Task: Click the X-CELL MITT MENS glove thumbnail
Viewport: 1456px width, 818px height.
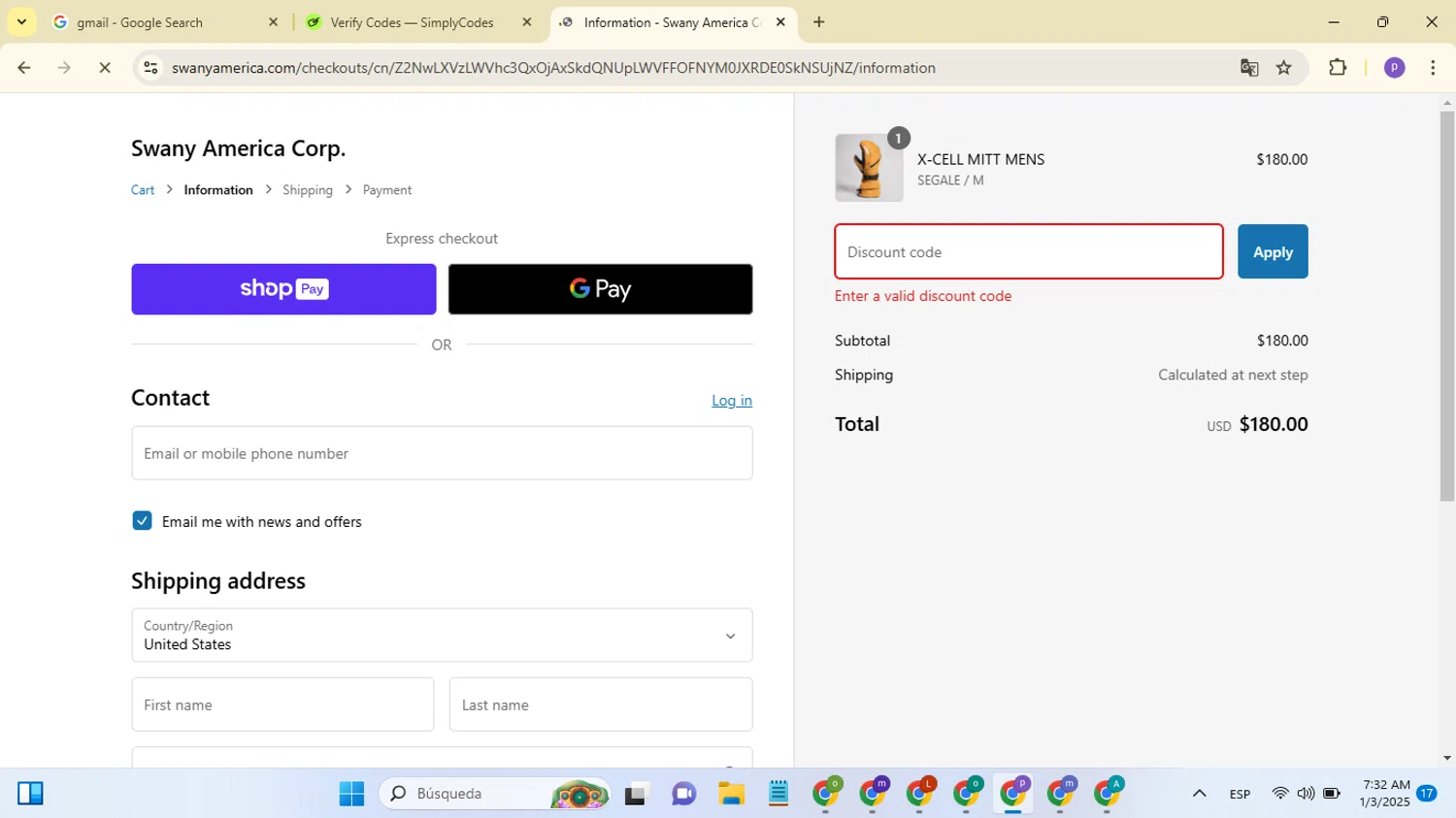Action: 869,168
